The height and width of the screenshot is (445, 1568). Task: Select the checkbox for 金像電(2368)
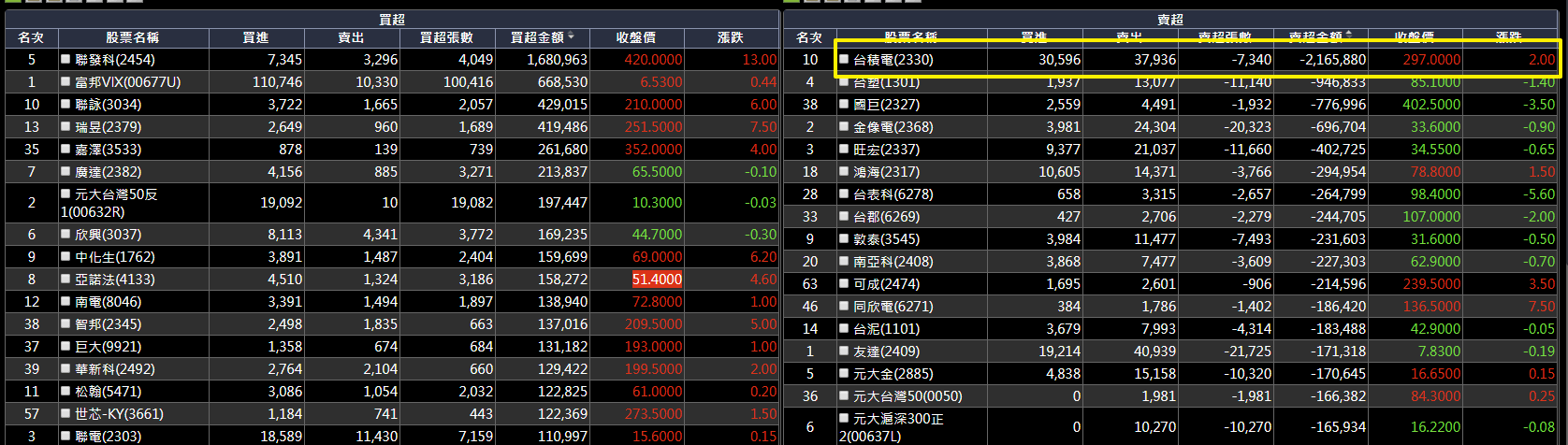844,126
